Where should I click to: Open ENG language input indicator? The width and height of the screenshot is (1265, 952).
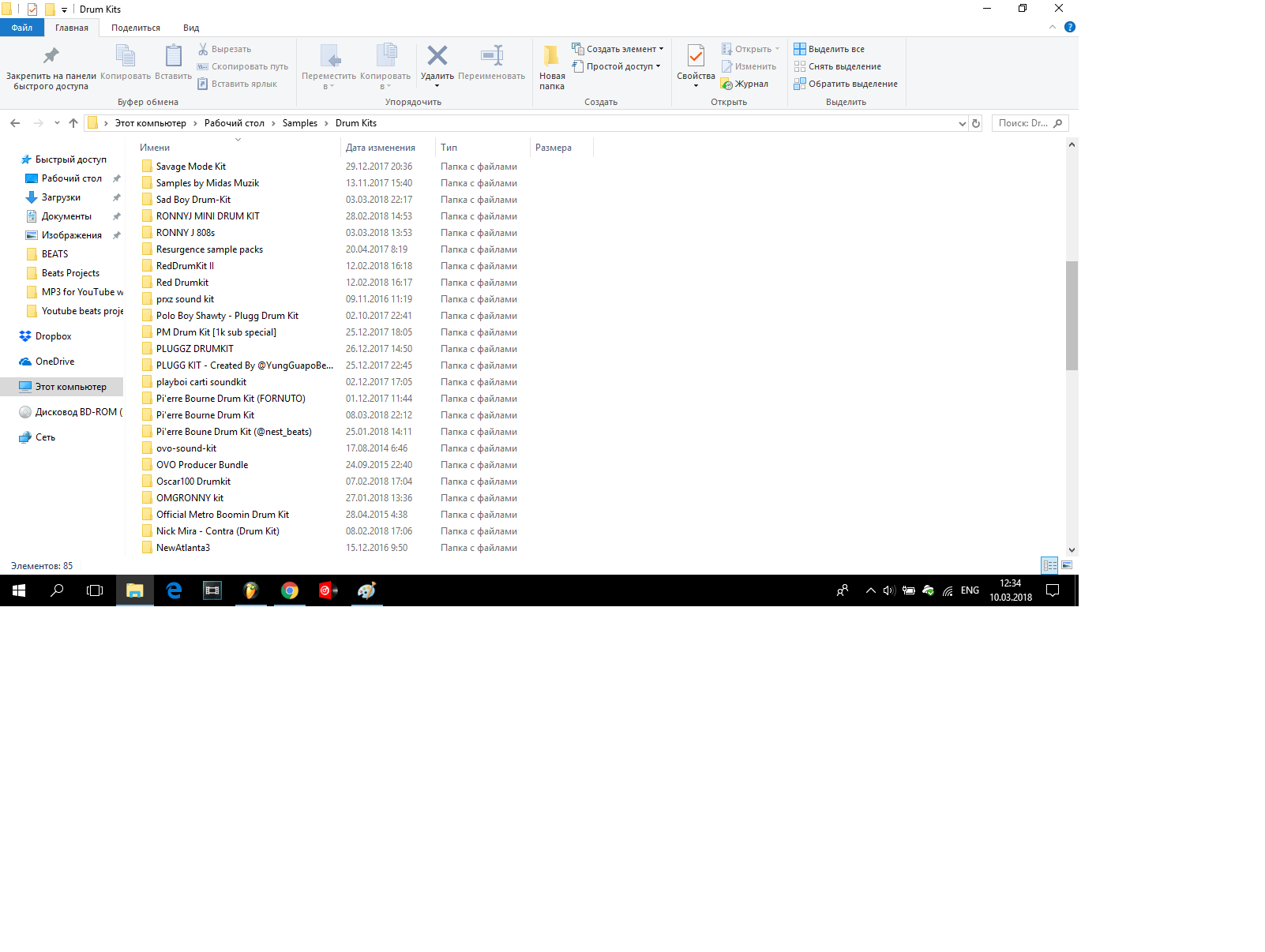click(x=970, y=590)
